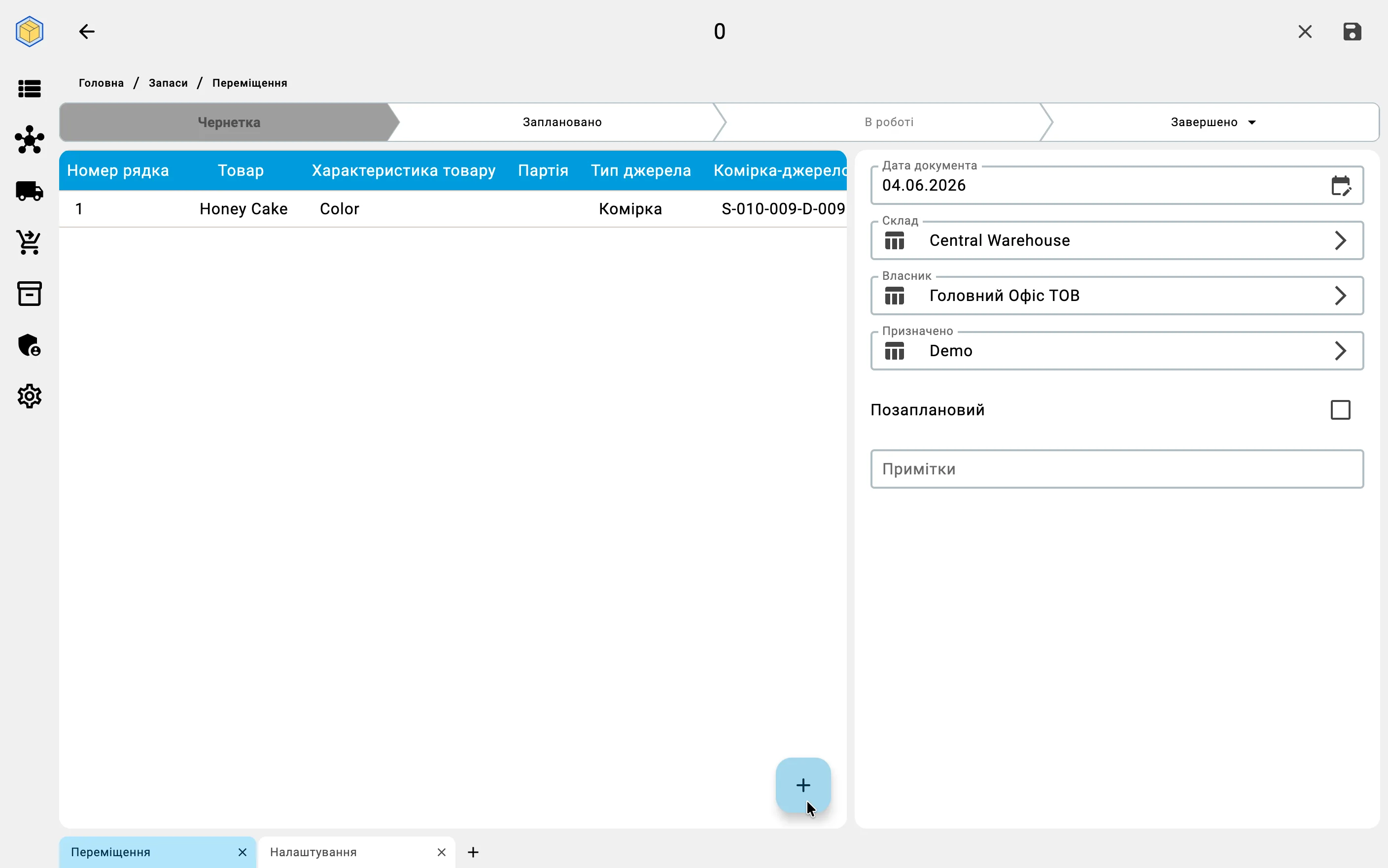Go back with the left arrow
The height and width of the screenshot is (868, 1388).
pyautogui.click(x=87, y=31)
